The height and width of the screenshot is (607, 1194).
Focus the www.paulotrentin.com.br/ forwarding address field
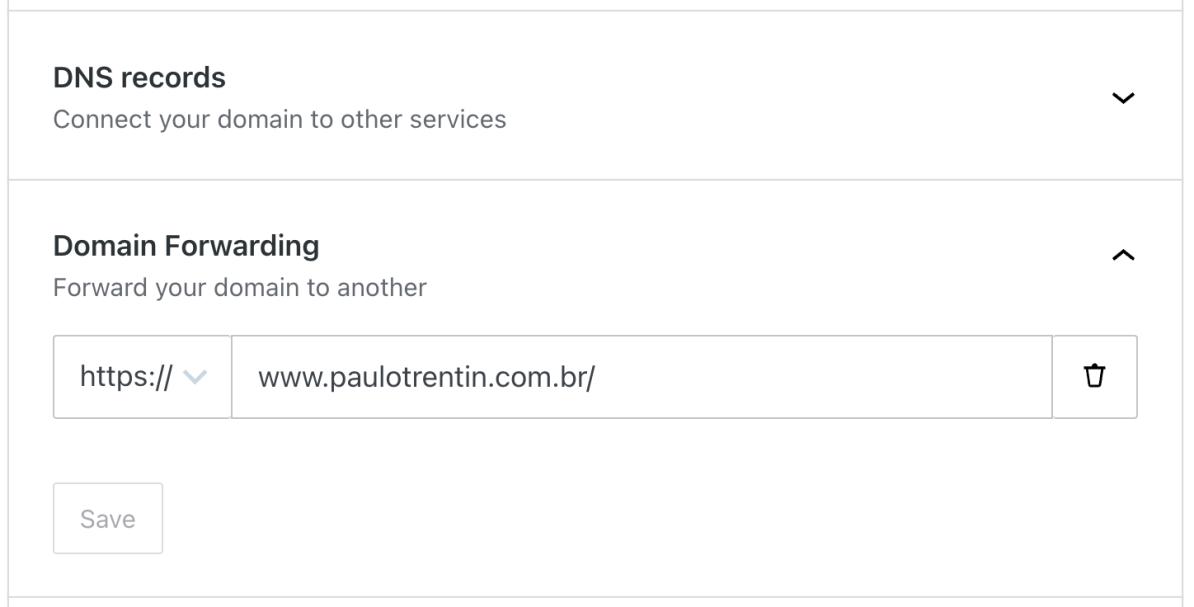(x=640, y=376)
